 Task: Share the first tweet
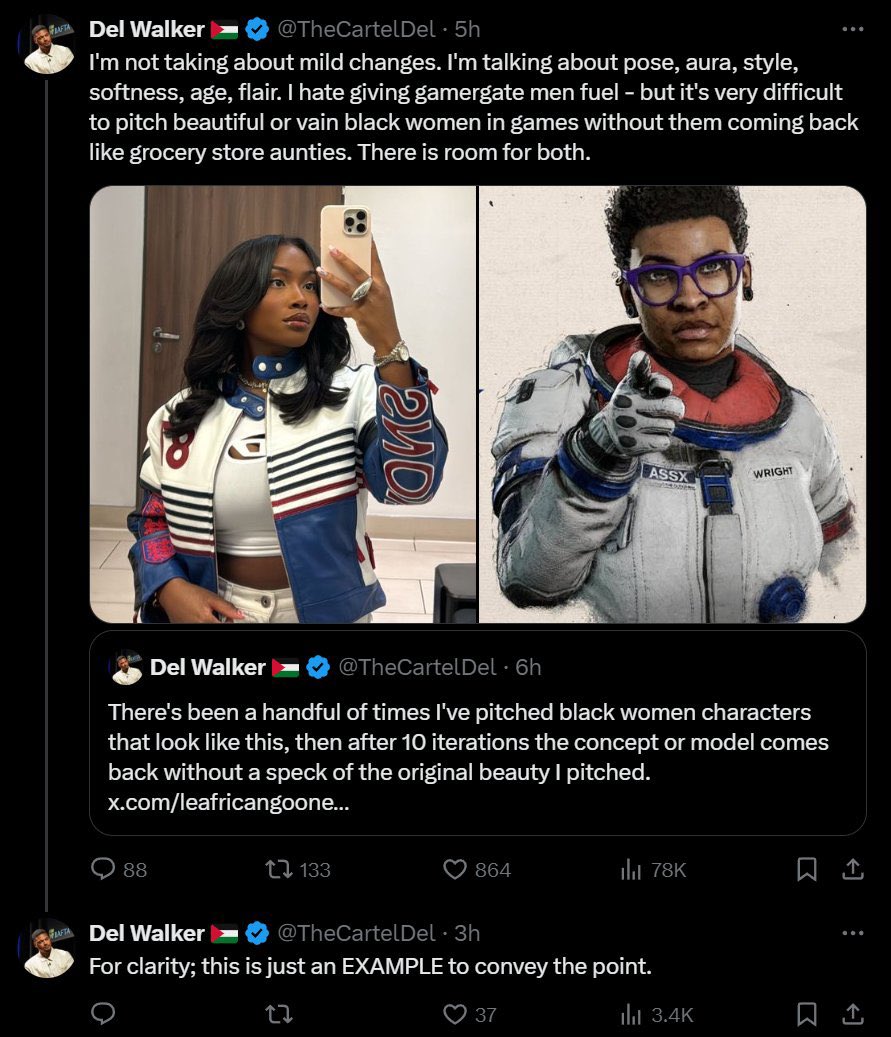(852, 870)
